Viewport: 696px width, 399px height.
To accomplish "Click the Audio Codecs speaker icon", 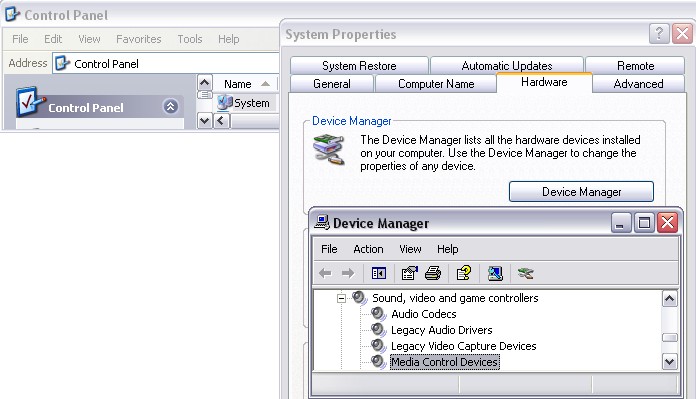I will point(379,314).
